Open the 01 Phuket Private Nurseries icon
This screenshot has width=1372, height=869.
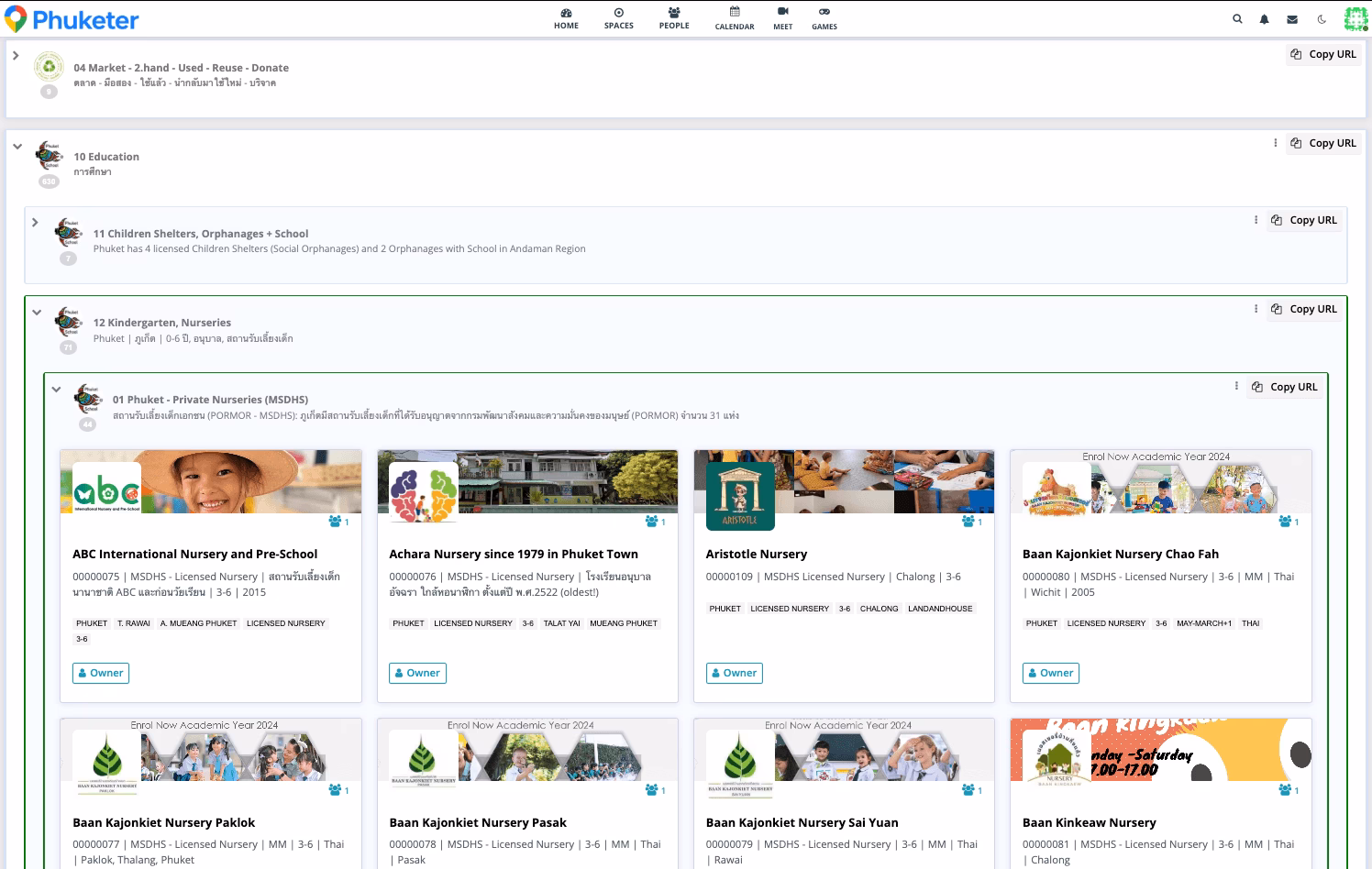(x=88, y=399)
